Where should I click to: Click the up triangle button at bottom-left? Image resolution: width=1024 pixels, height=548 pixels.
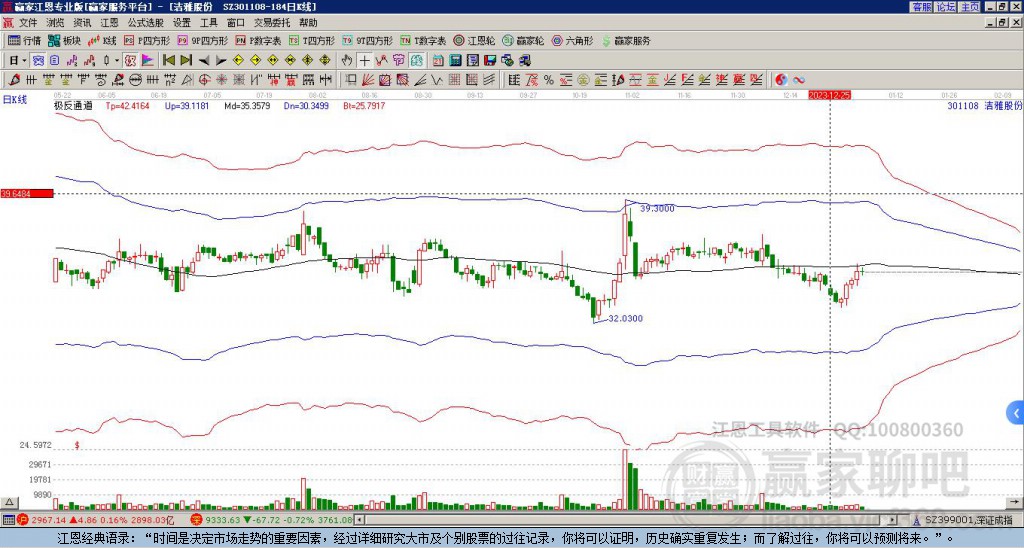click(x=8, y=502)
